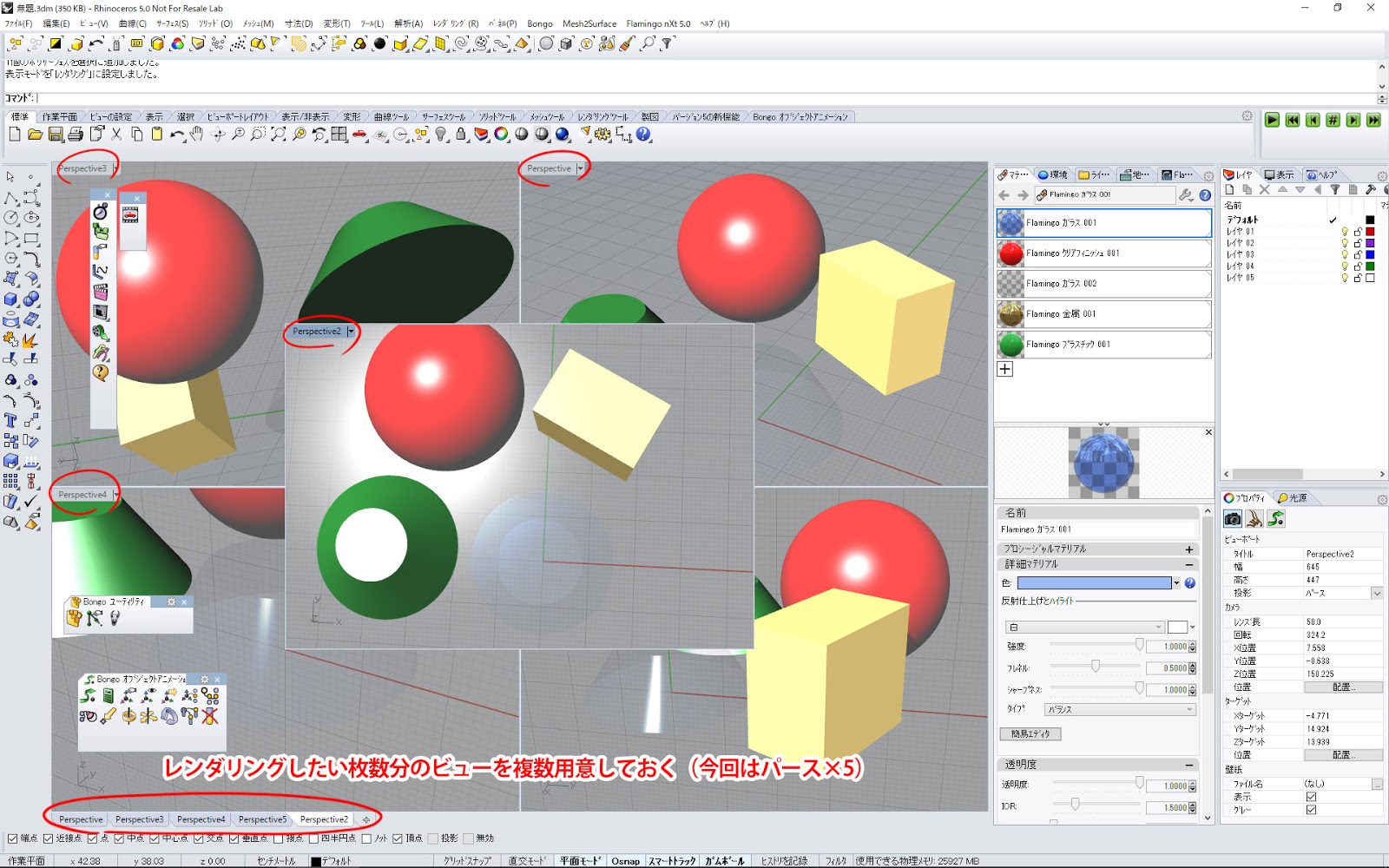1389x868 pixels.
Task: Switch to the 作業平面 toolbar tab
Action: click(59, 116)
